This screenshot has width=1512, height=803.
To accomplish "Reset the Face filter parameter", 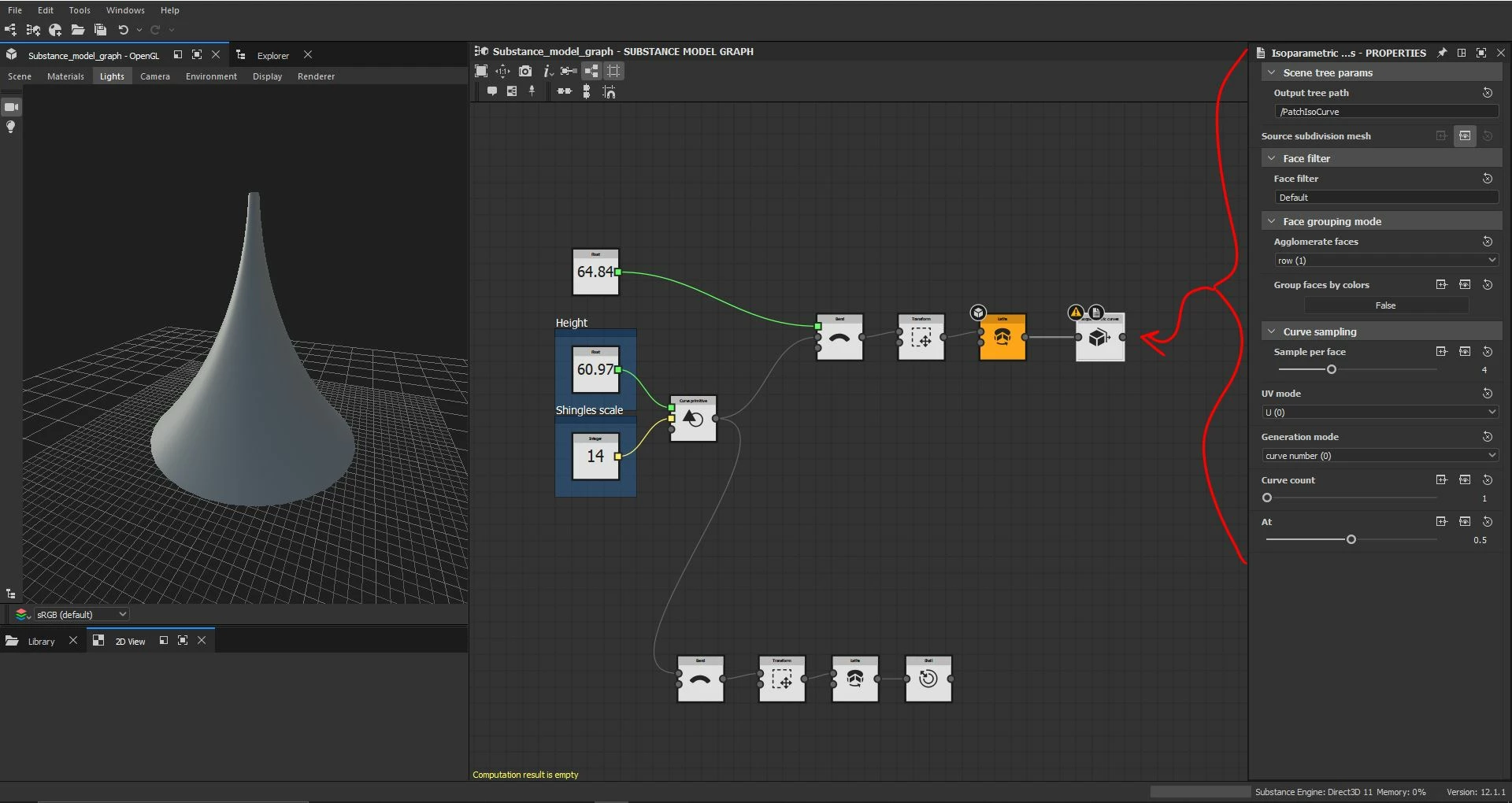I will coord(1488,179).
